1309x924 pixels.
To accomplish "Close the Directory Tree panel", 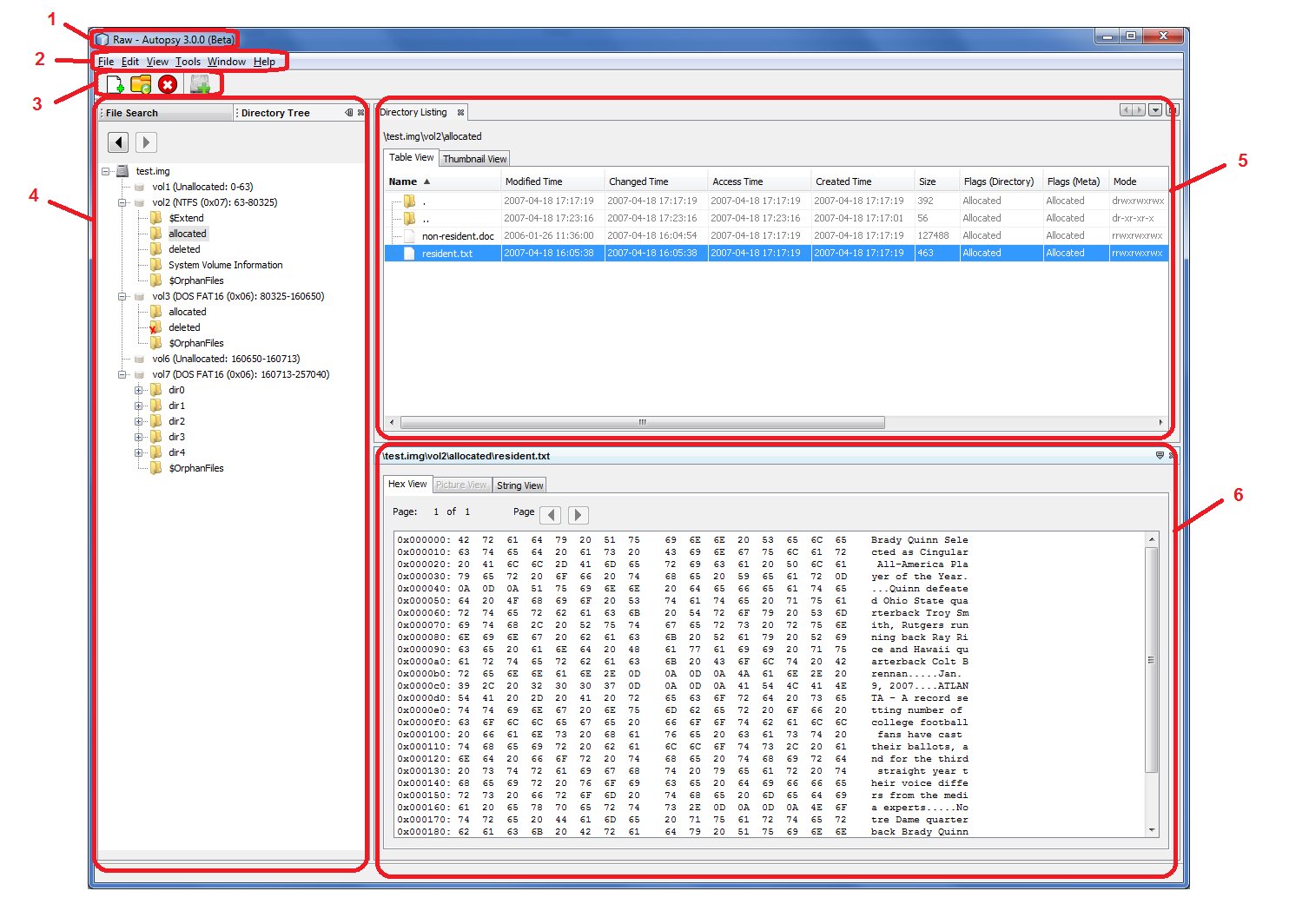I will click(360, 113).
